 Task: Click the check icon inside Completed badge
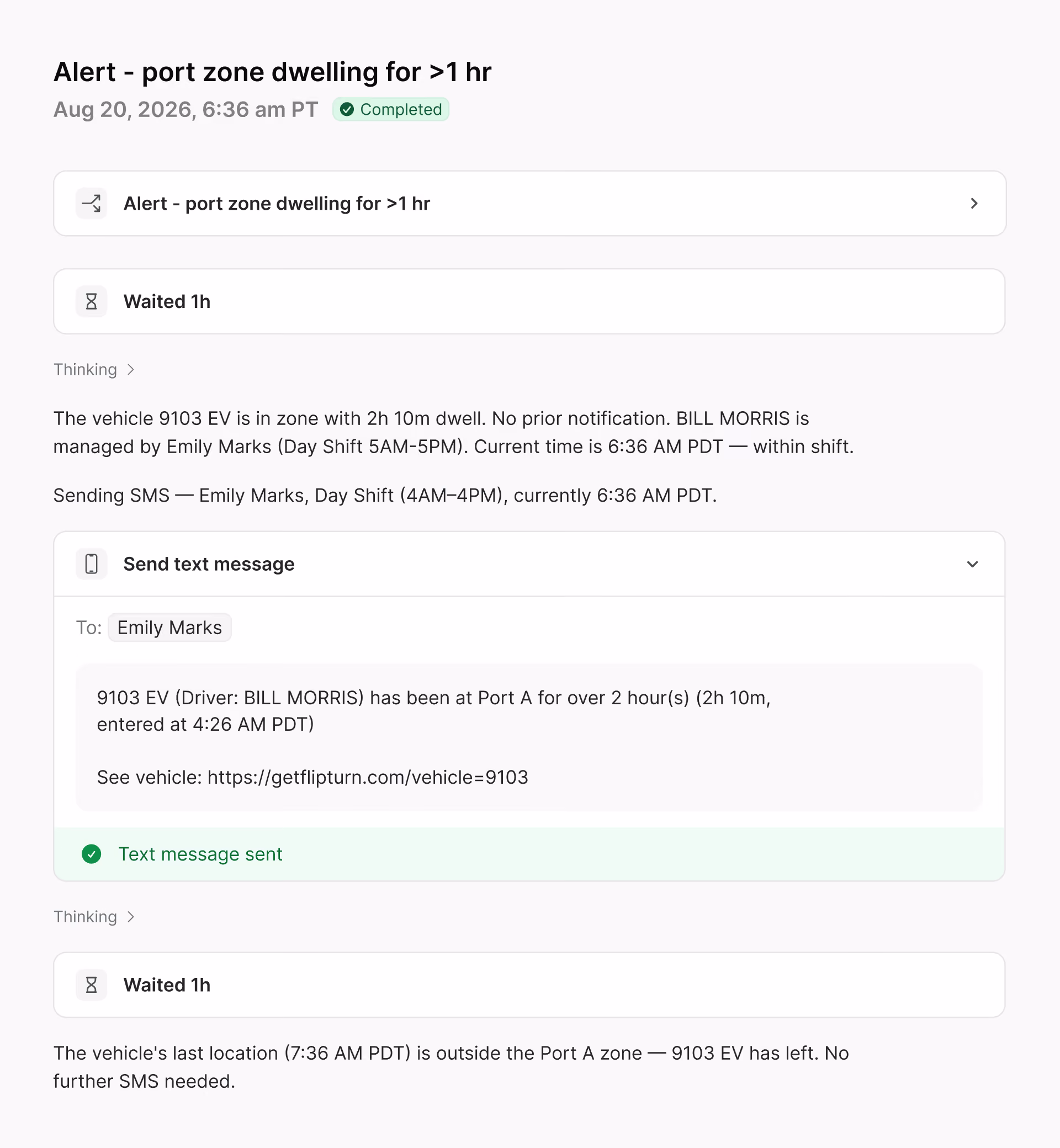[347, 109]
